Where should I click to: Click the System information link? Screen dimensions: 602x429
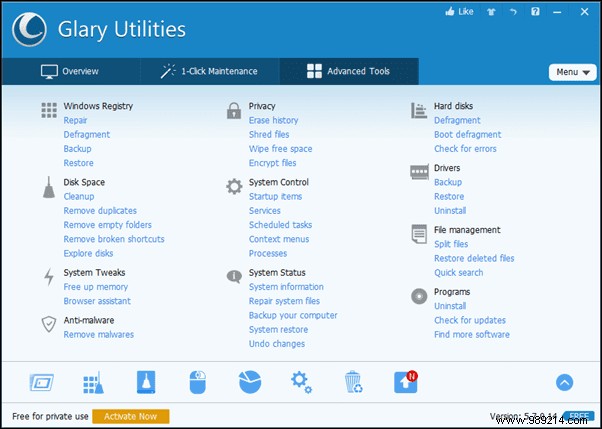pyautogui.click(x=286, y=287)
